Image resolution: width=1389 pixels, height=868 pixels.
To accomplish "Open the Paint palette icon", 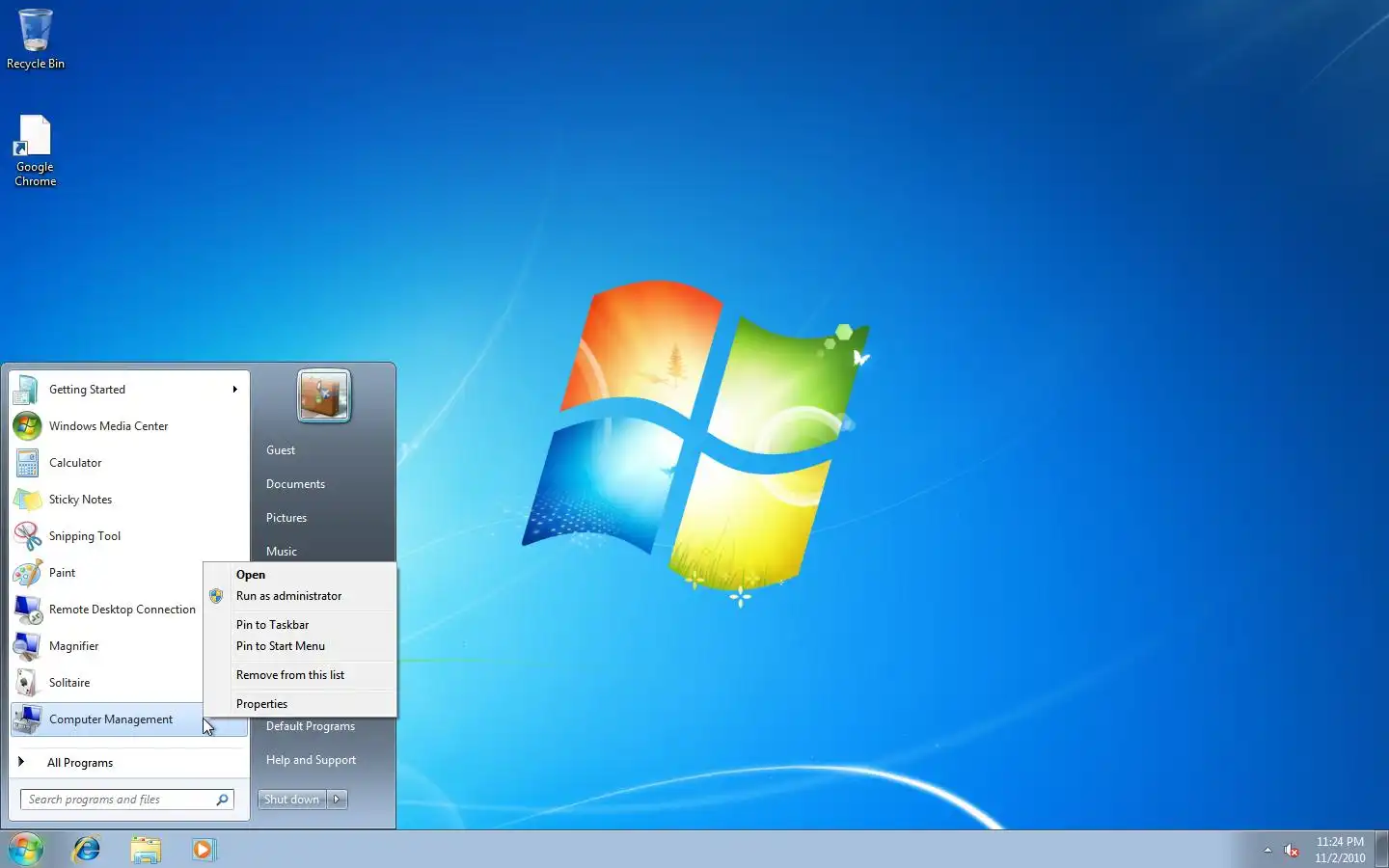I will [27, 573].
